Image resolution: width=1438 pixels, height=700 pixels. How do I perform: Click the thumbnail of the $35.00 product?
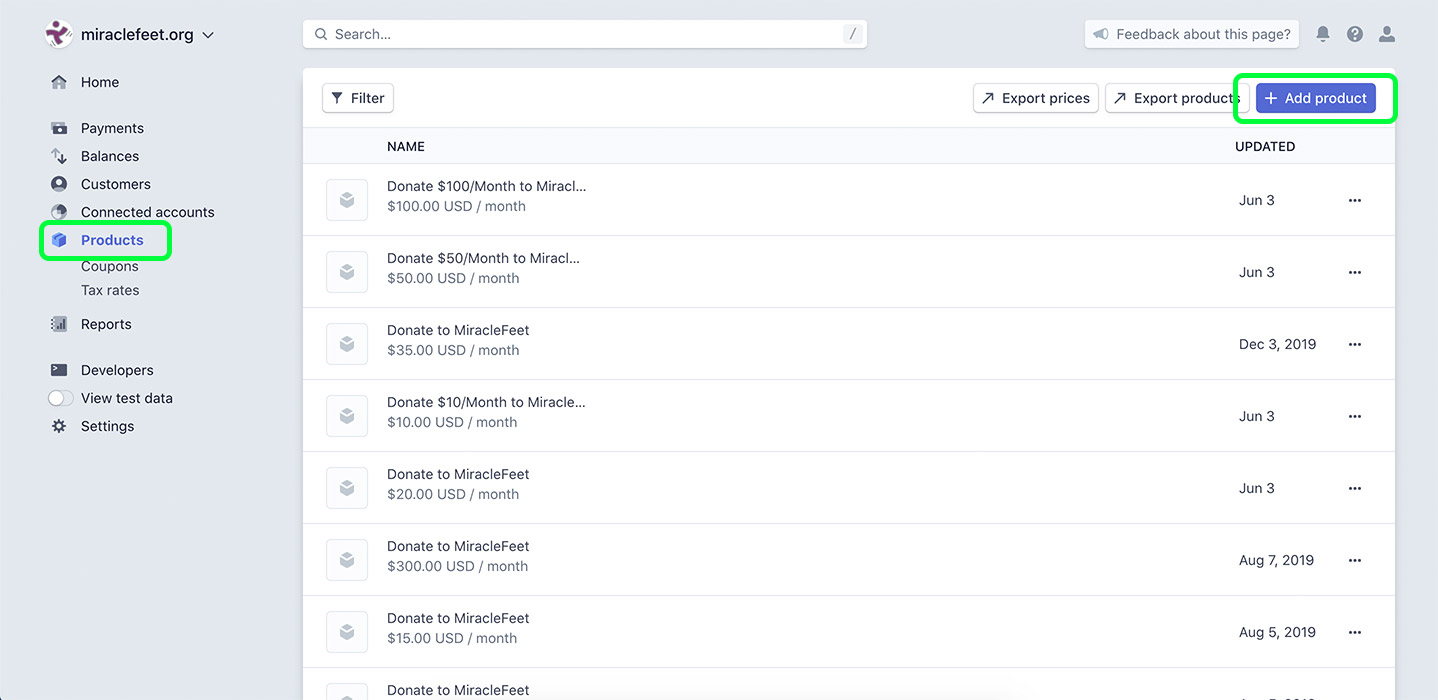(347, 344)
